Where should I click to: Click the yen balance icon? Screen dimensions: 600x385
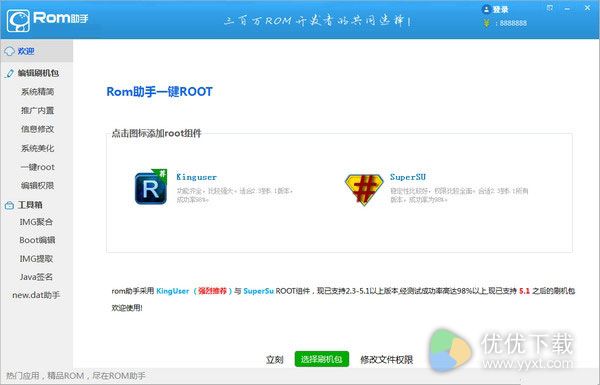pos(487,23)
